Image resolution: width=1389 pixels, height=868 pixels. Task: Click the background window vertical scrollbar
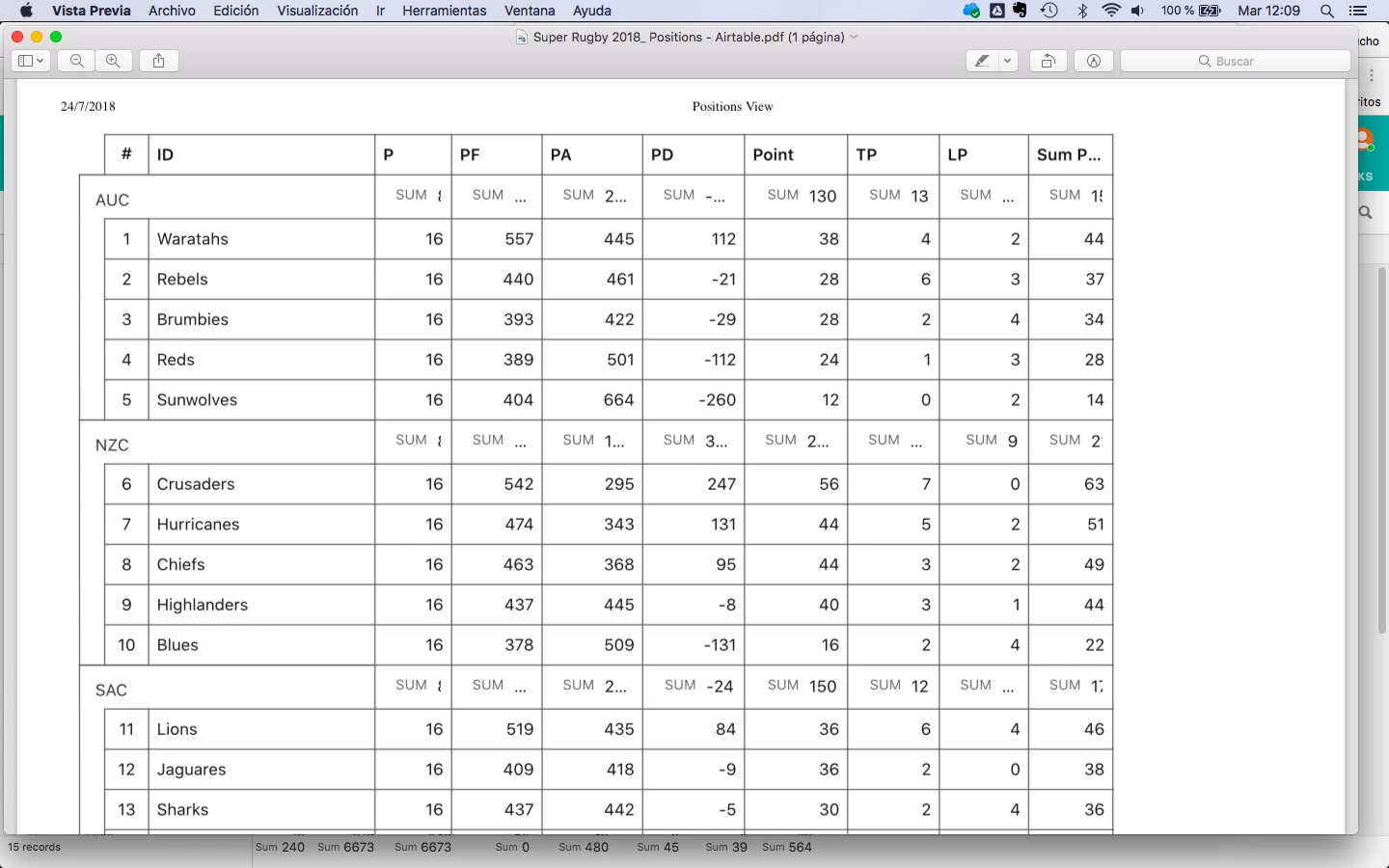(x=1382, y=449)
